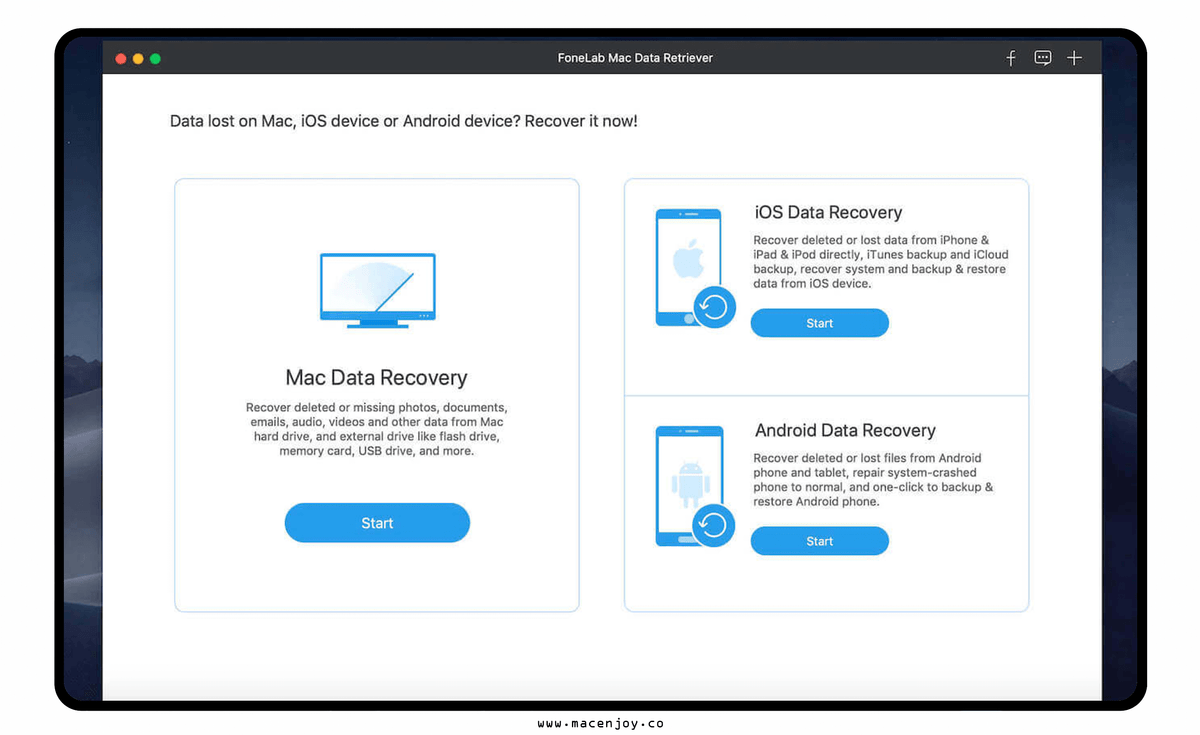
Task: Click the Mac monitor scan illustration
Action: 378,290
